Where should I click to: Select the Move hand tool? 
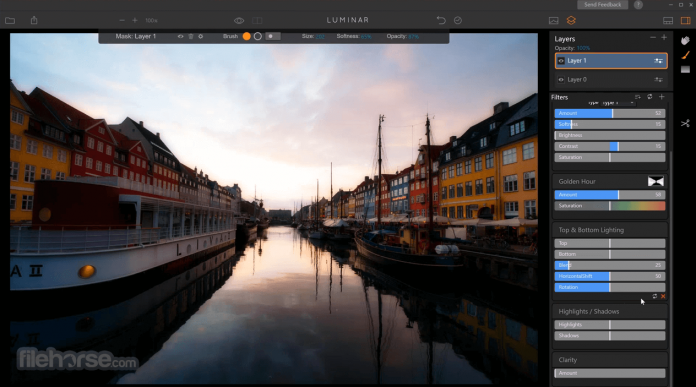(x=685, y=40)
